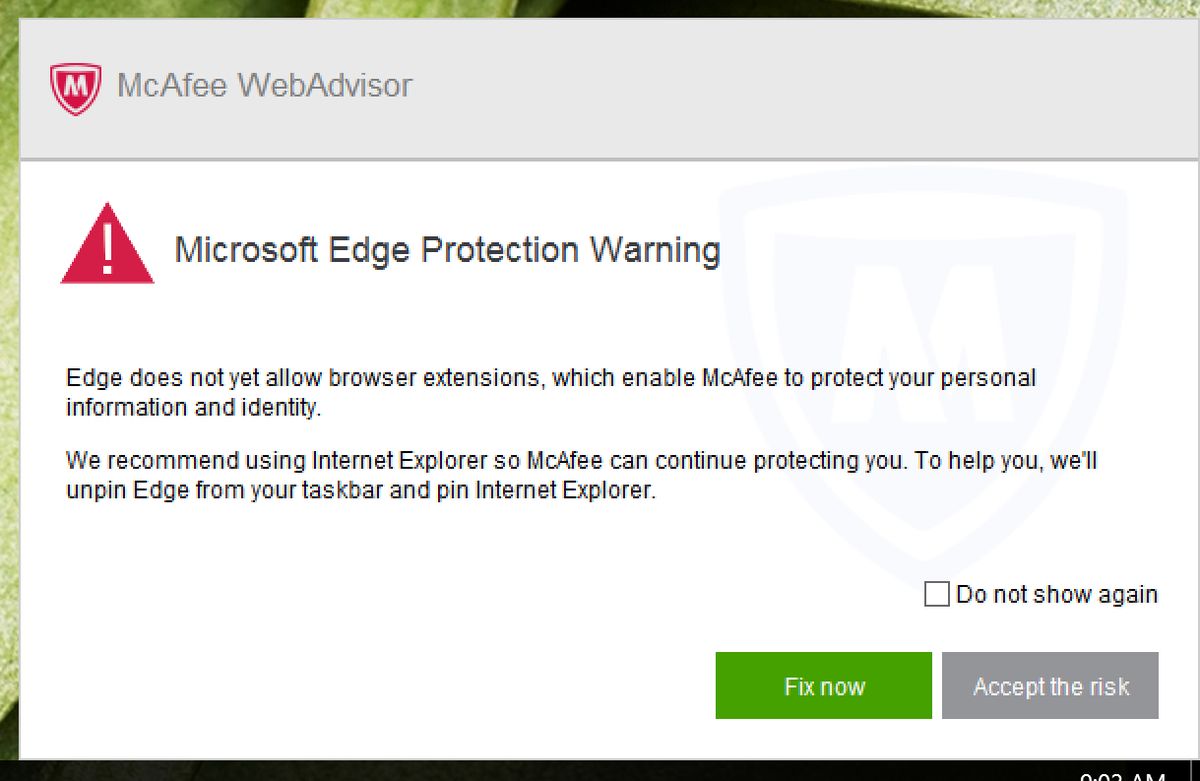1200x781 pixels.
Task: Select the gray Accept the risk button
Action: [1050, 686]
